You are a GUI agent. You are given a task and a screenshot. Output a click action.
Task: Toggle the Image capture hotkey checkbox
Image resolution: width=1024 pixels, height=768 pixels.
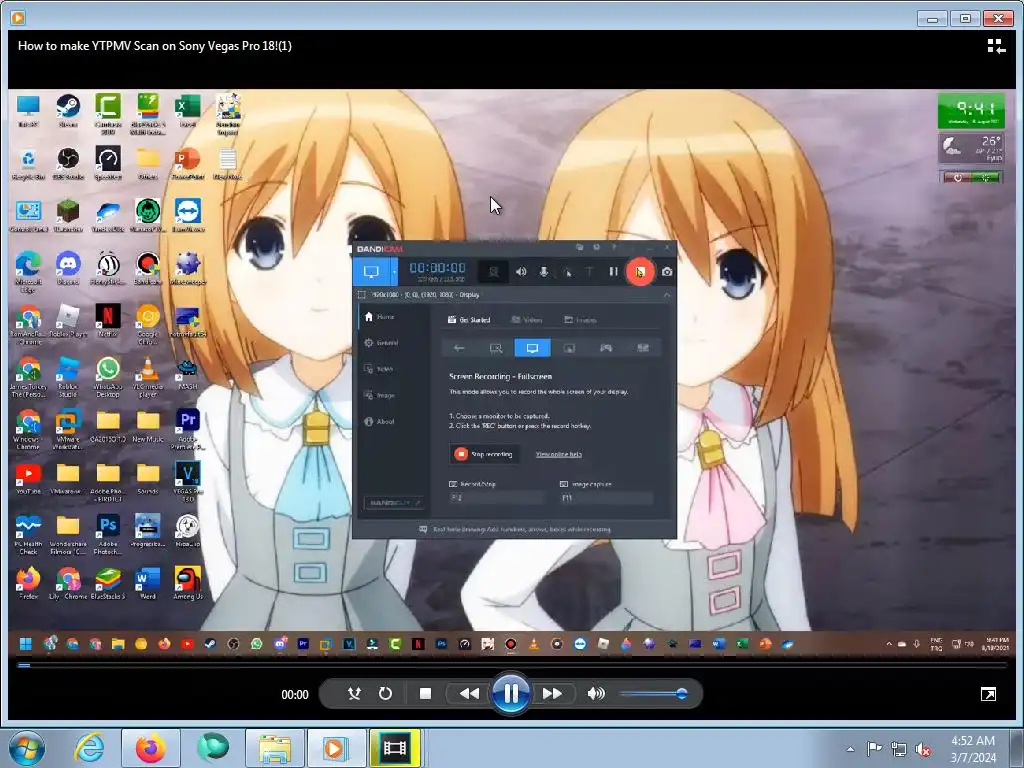click(564, 484)
